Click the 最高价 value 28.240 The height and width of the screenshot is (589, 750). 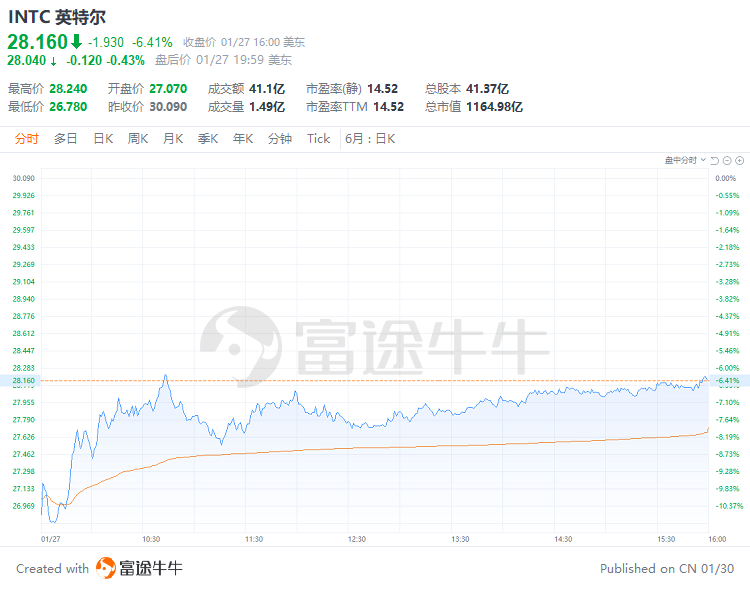pyautogui.click(x=68, y=89)
